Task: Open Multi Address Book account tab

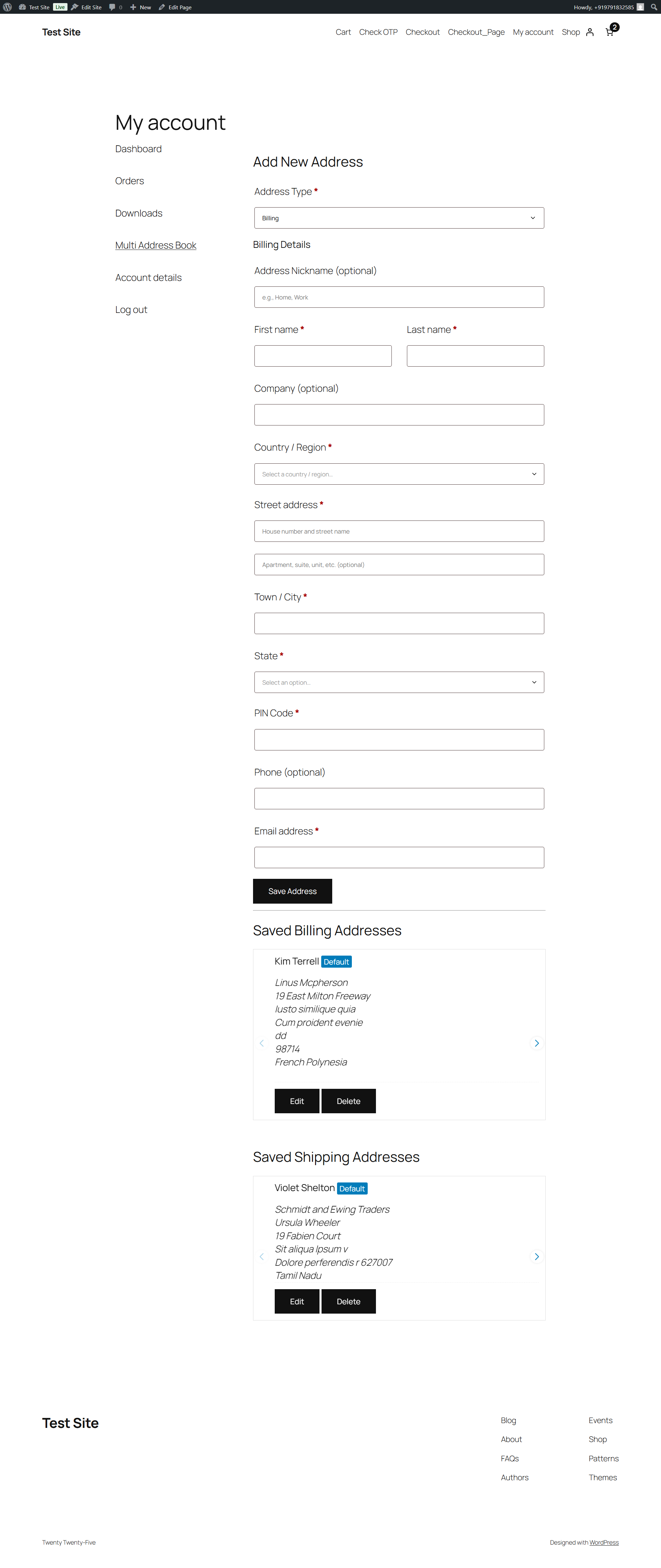Action: click(x=156, y=245)
